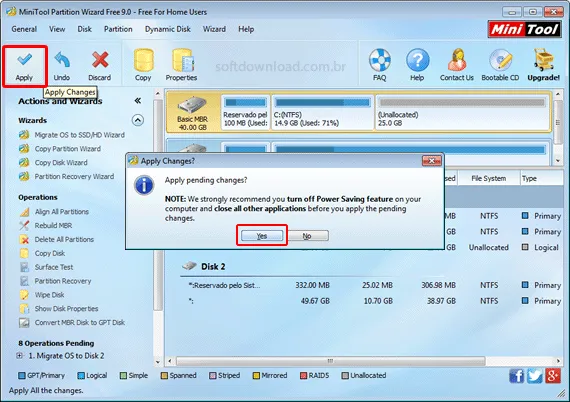Screen dimensions: 570x402
Task: Open the FAQ lifebuoy icon
Action: 380,65
